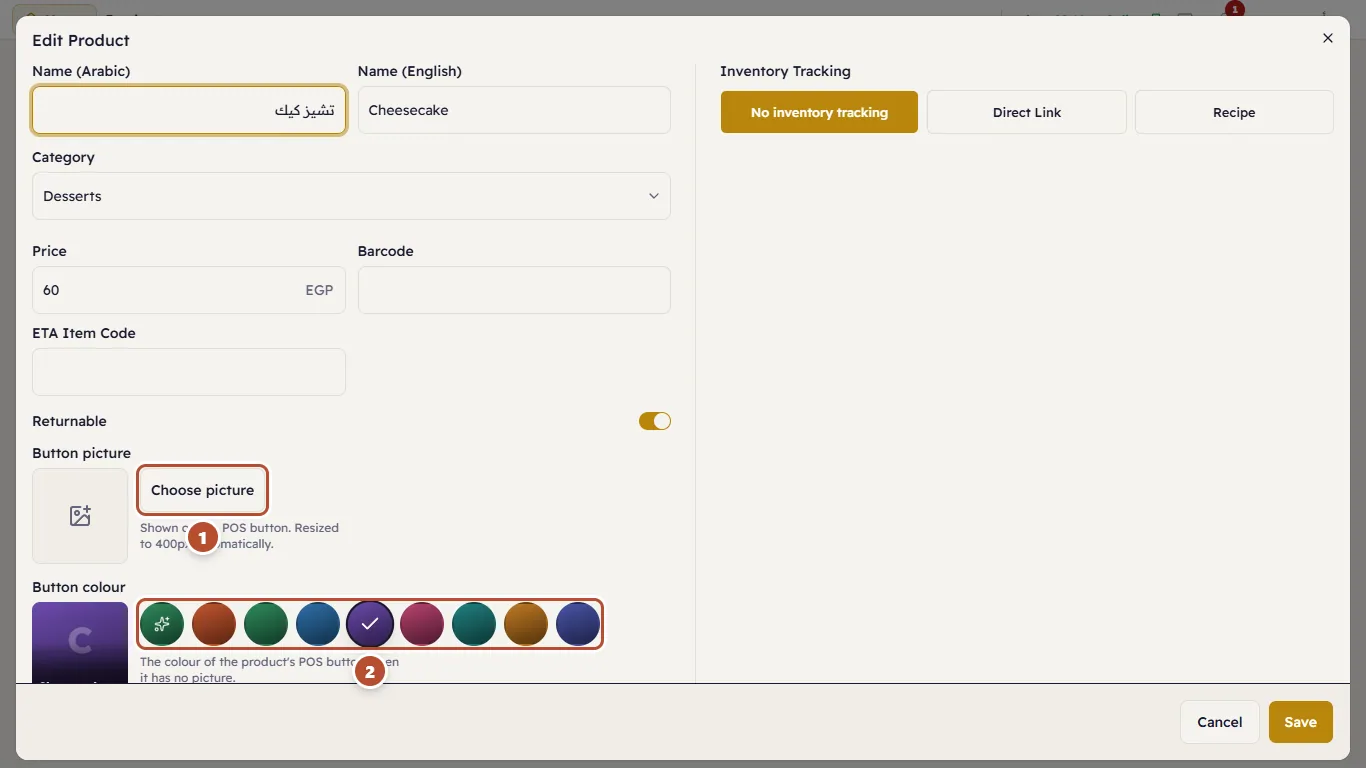
Task: Choose the Recipe inventory tracking option
Action: pyautogui.click(x=1234, y=112)
